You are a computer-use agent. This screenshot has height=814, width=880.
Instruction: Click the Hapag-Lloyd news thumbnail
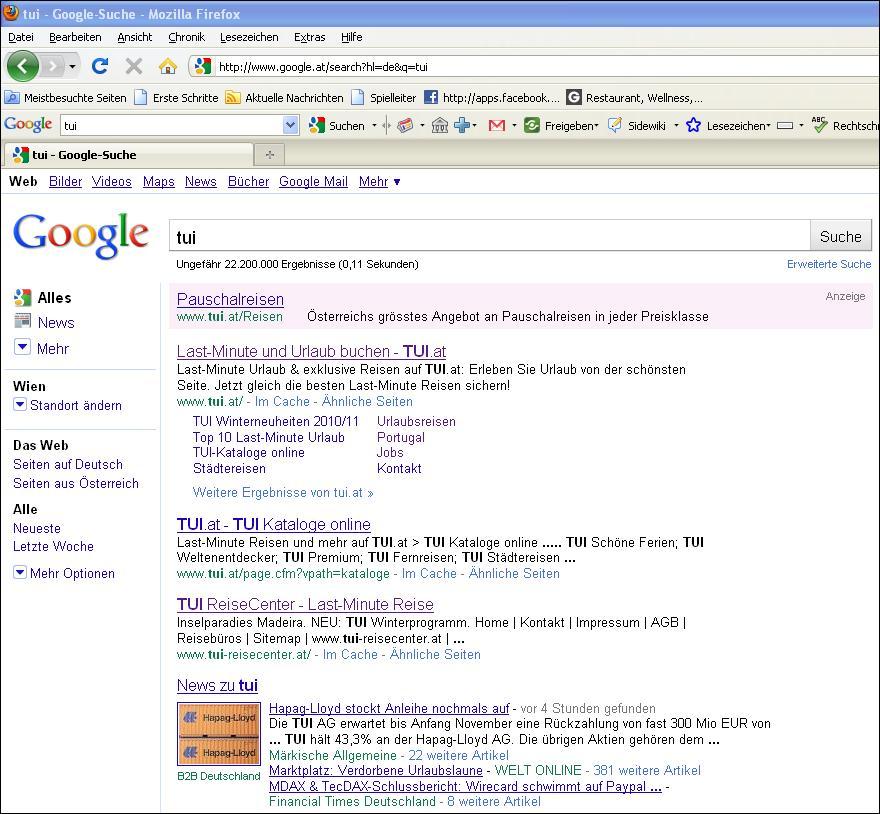click(219, 734)
